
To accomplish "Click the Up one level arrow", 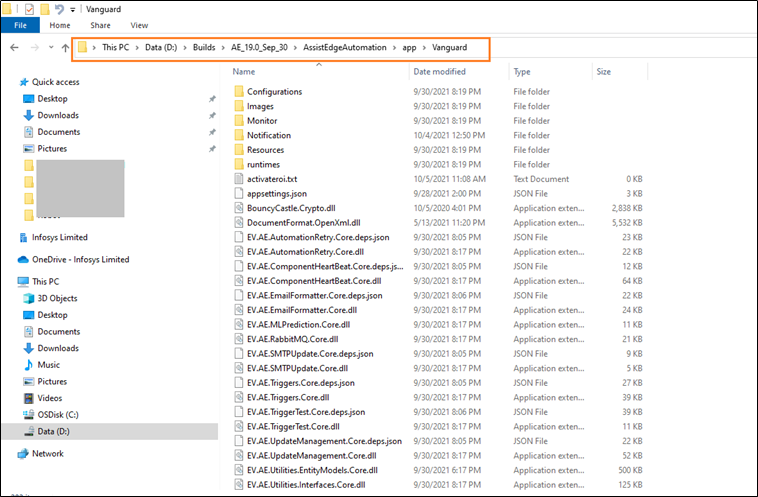I will [64, 48].
